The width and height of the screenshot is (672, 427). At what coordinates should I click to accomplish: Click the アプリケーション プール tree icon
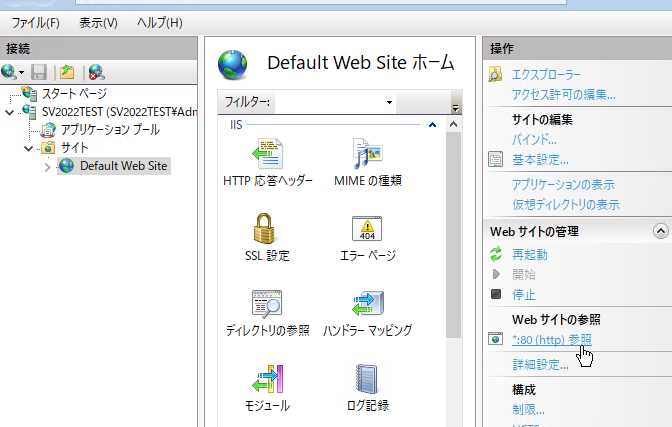[x=48, y=129]
